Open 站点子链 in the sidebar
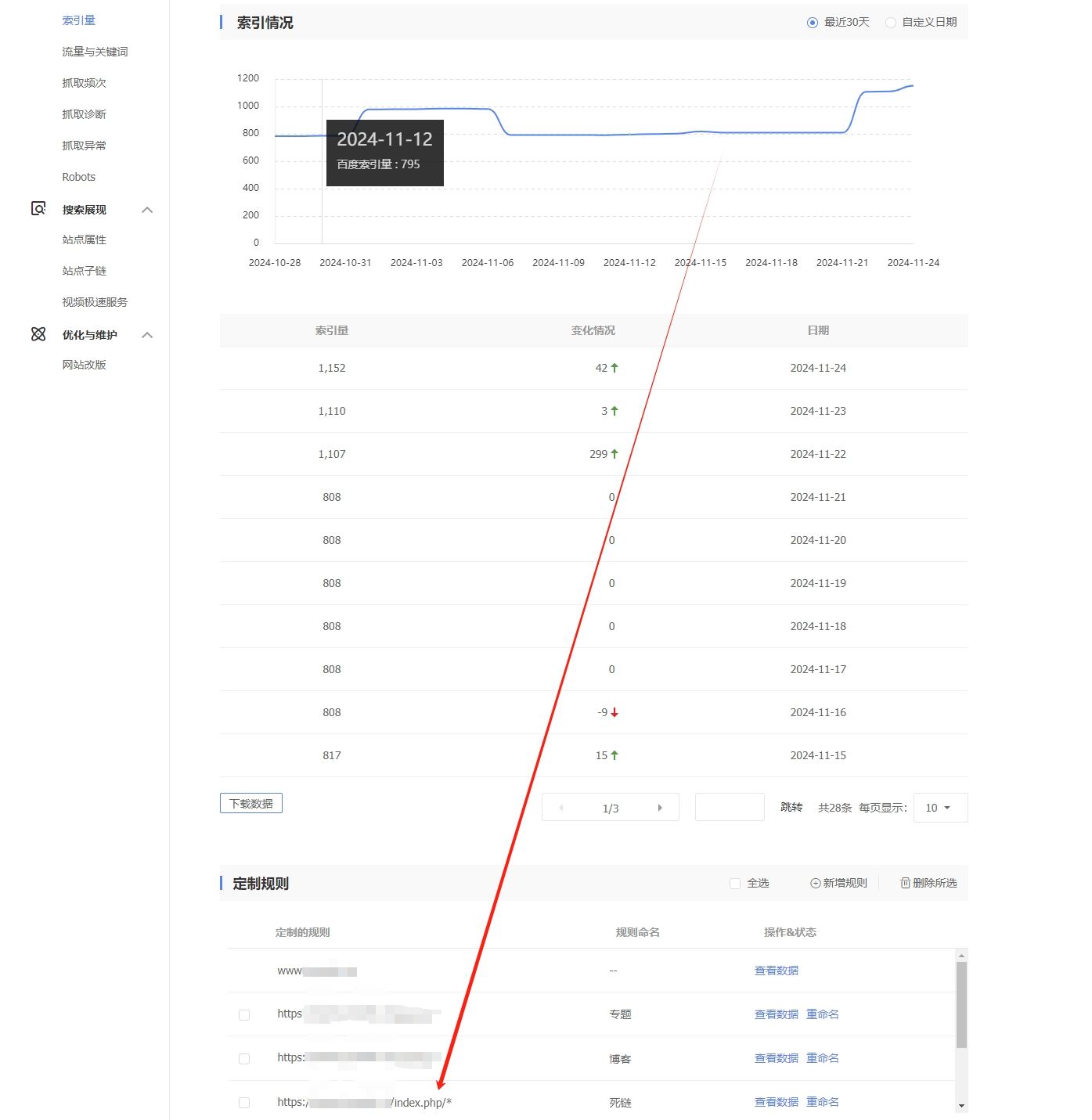Image resolution: width=1092 pixels, height=1120 pixels. tap(84, 271)
